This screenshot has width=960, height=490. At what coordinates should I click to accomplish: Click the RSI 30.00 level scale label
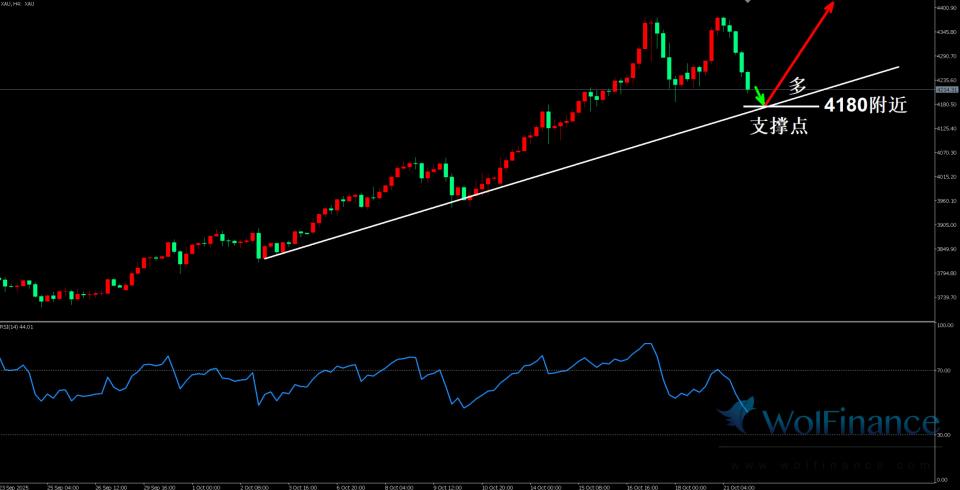coord(943,435)
